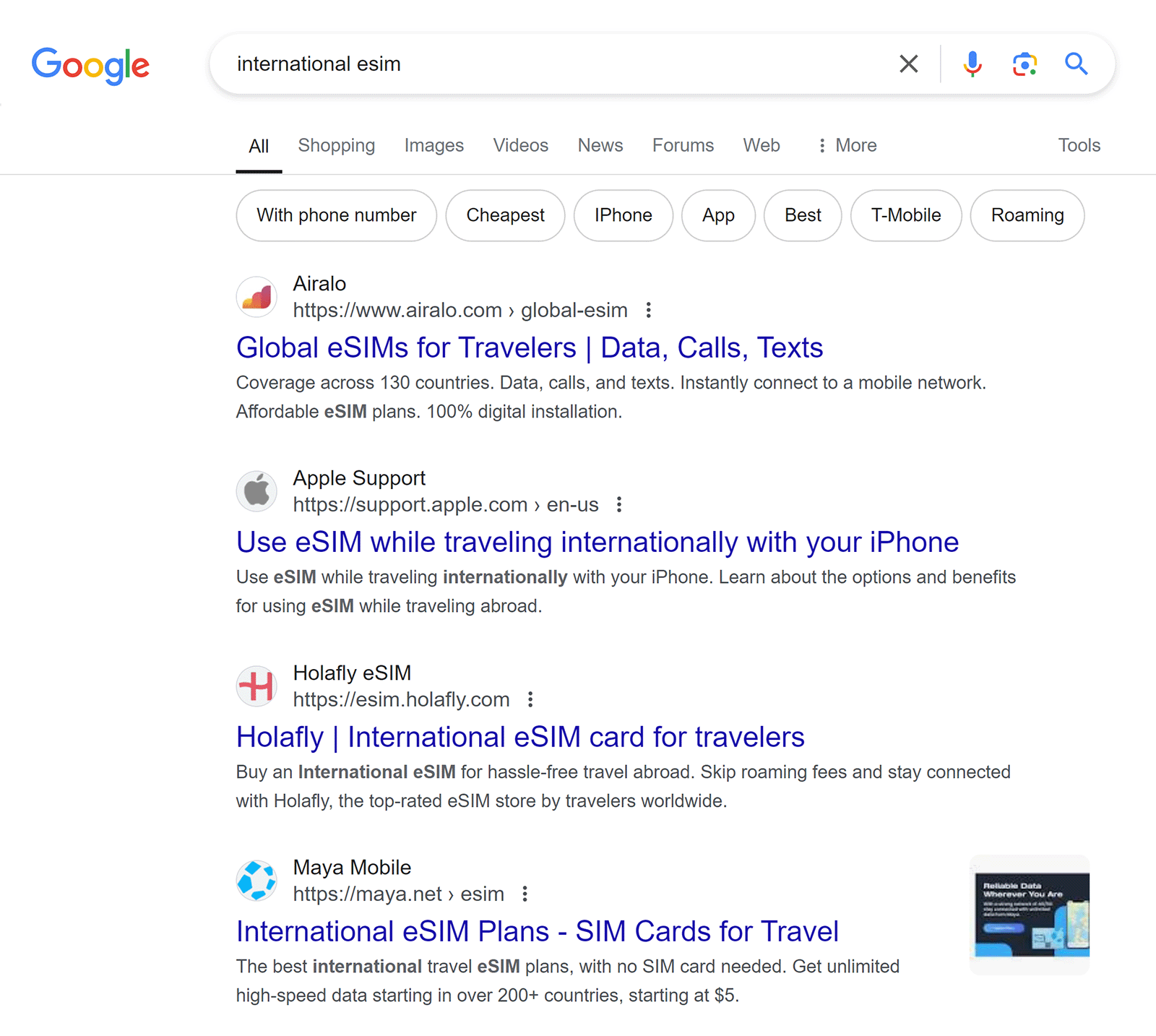Start voice search with the microphone icon
The image size is (1156, 1036).
(x=972, y=64)
